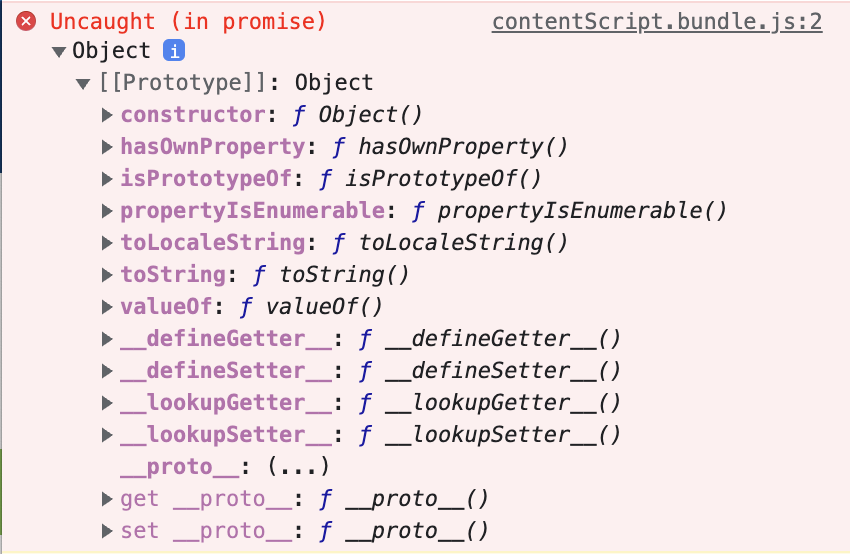Expand the __defineSetter__ entry
The image size is (850, 554).
pos(107,371)
